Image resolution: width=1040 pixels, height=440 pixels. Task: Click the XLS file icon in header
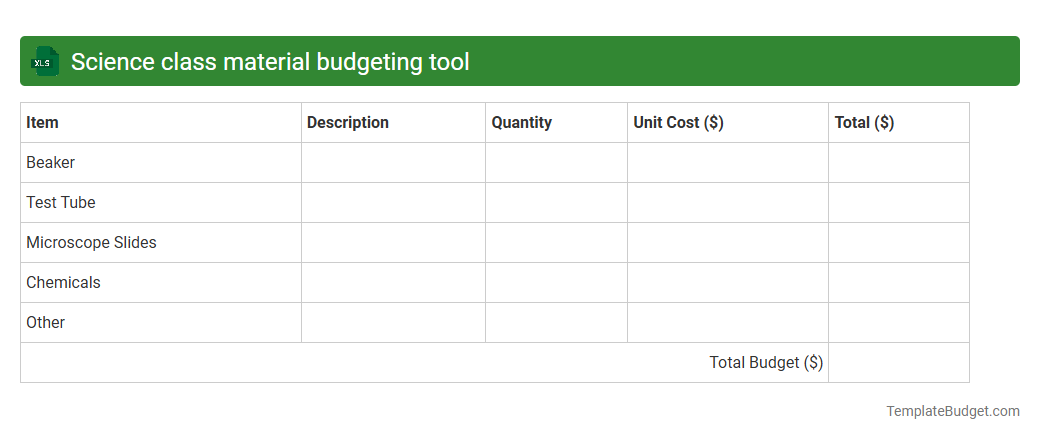(x=44, y=61)
